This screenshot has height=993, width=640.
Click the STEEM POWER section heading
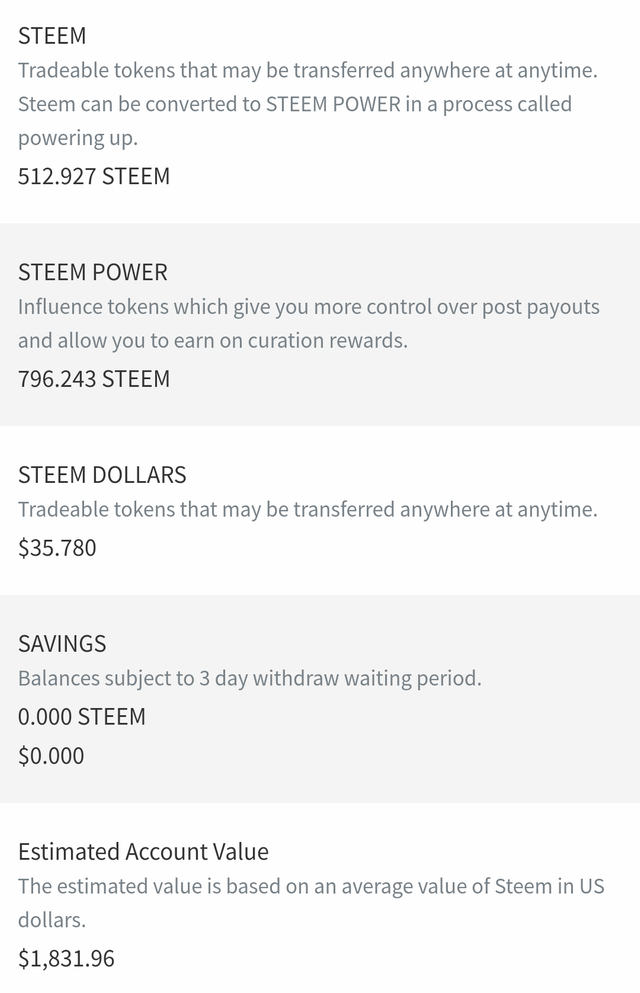click(x=92, y=272)
